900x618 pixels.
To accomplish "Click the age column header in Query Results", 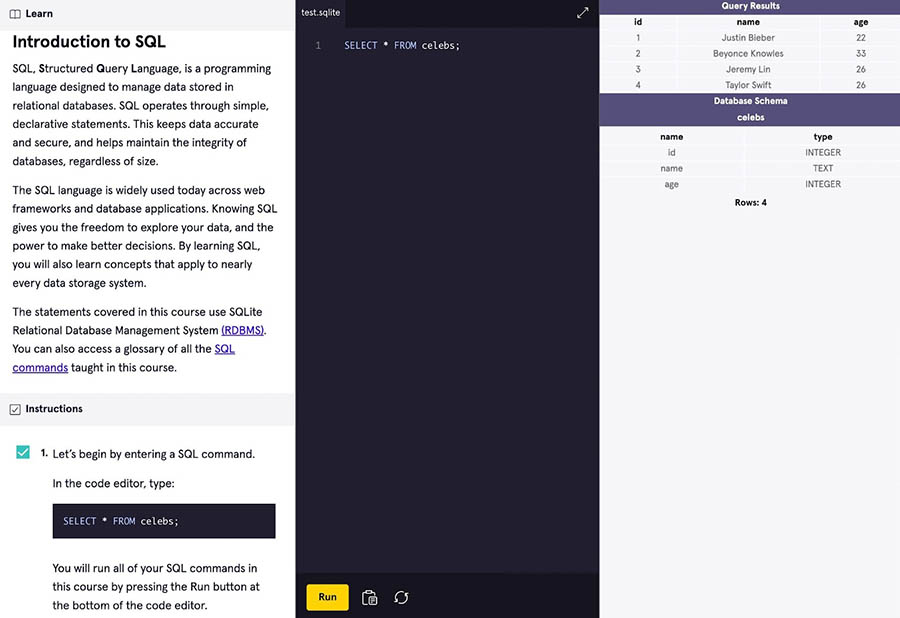I will click(860, 22).
